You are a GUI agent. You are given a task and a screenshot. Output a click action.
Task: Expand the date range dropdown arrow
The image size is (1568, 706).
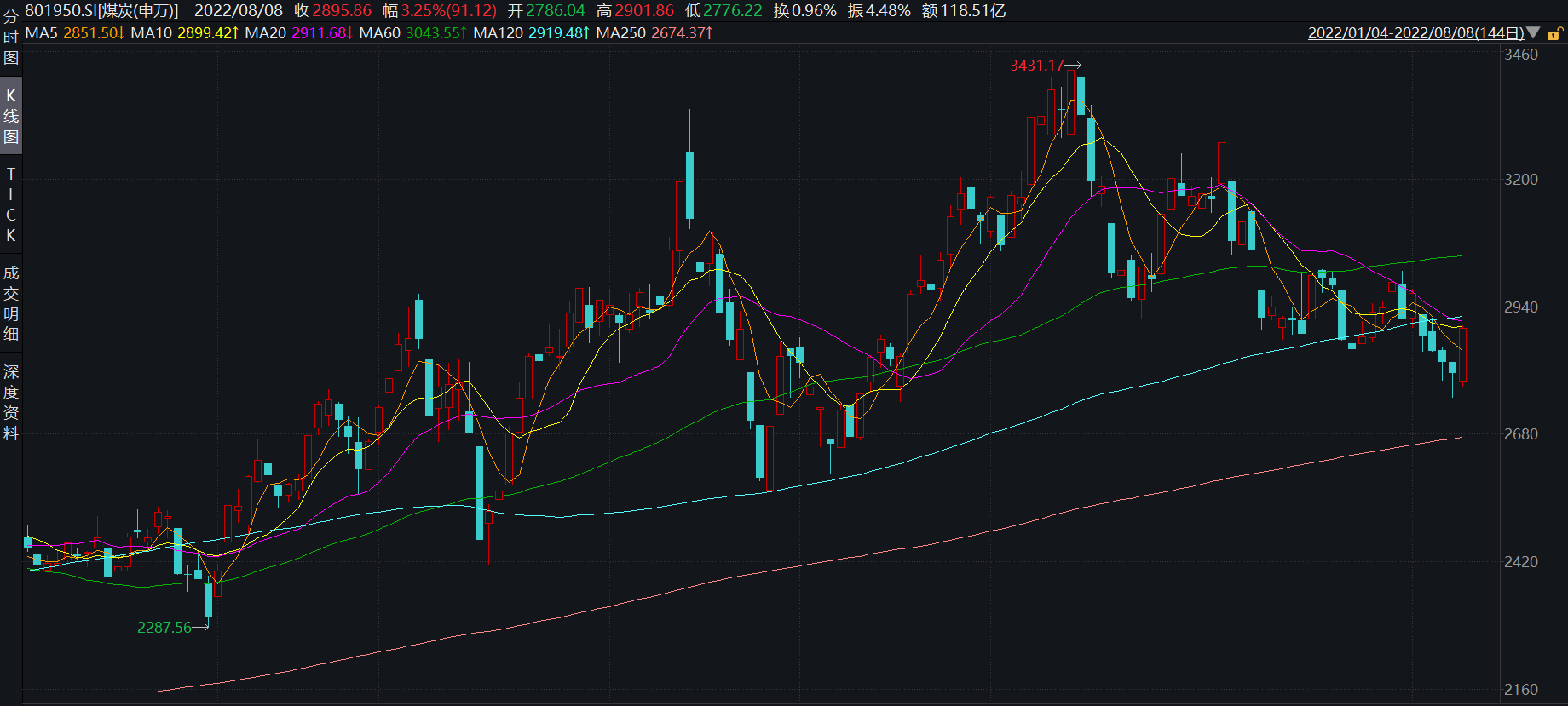coord(1533,33)
